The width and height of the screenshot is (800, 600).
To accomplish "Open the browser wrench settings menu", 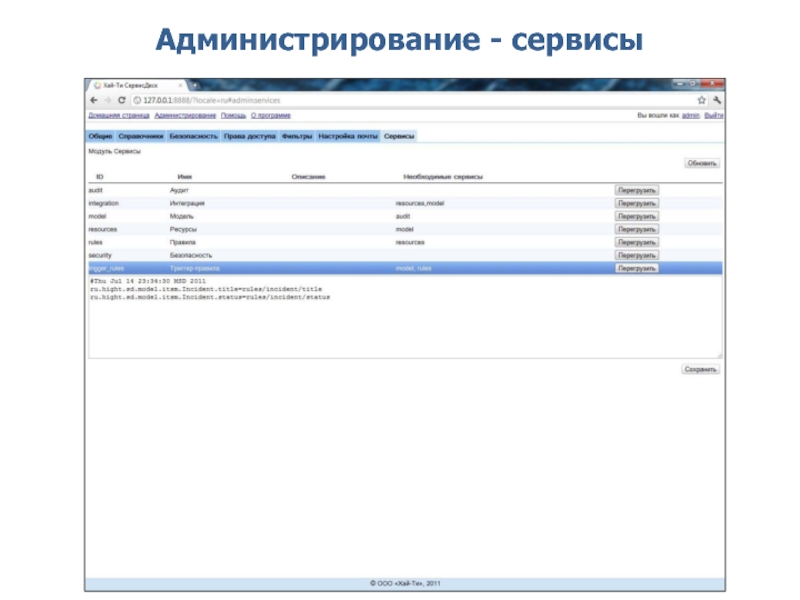I will coord(718,100).
